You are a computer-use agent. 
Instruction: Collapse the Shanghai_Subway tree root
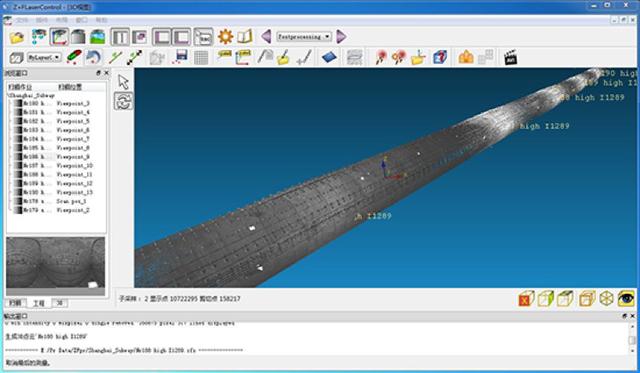point(31,95)
